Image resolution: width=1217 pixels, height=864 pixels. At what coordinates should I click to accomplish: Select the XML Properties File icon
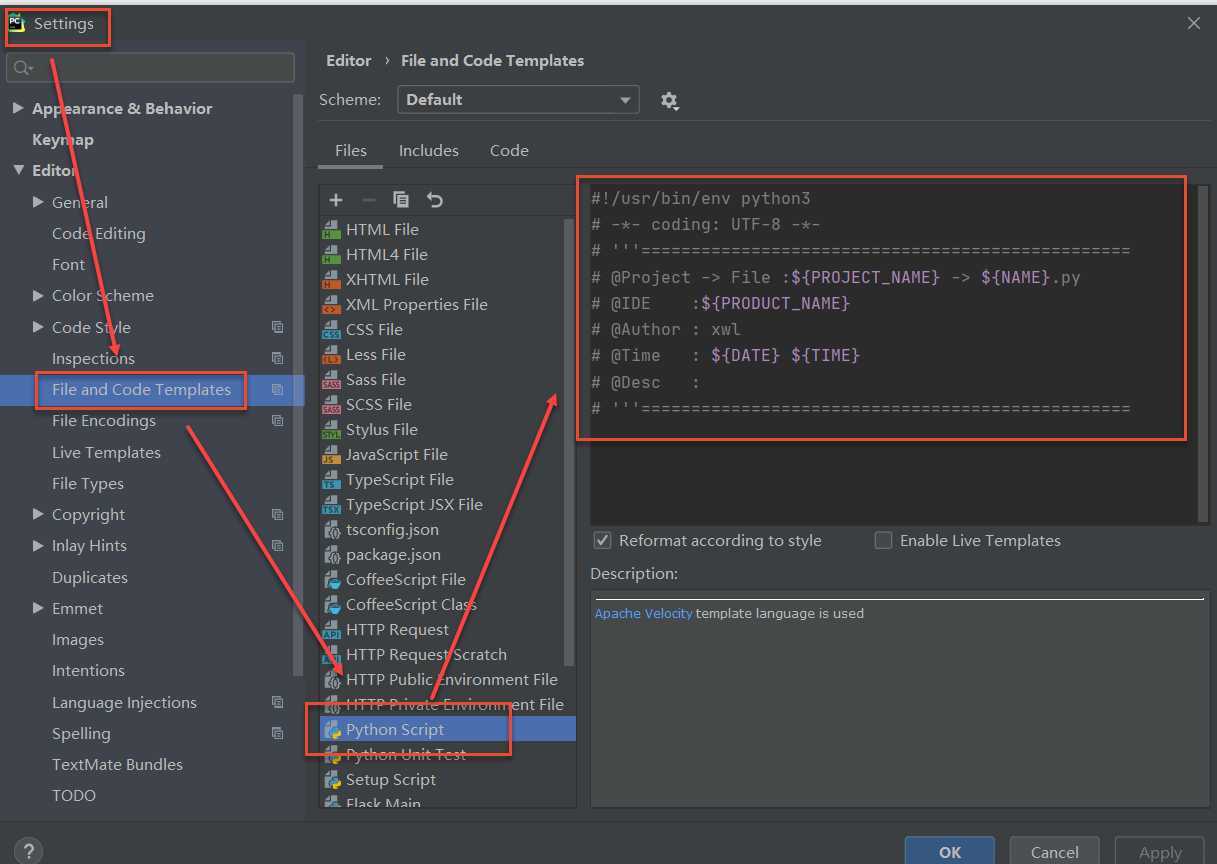click(x=332, y=305)
